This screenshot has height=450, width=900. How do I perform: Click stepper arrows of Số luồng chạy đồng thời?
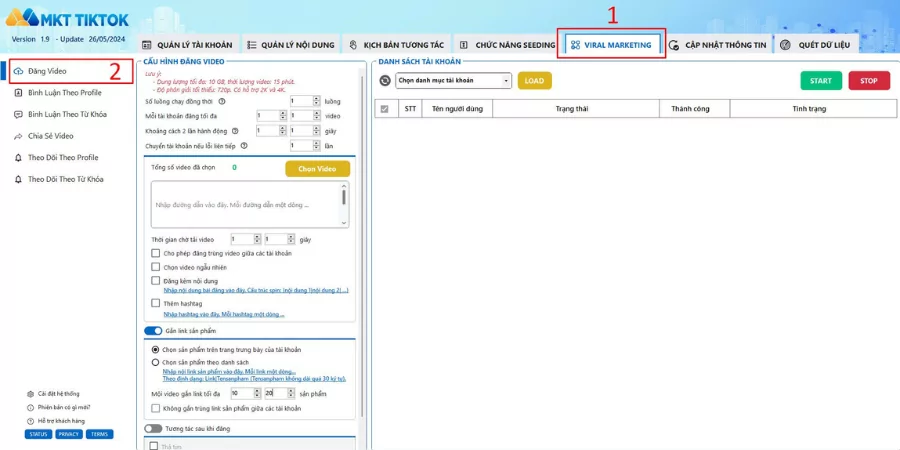316,101
